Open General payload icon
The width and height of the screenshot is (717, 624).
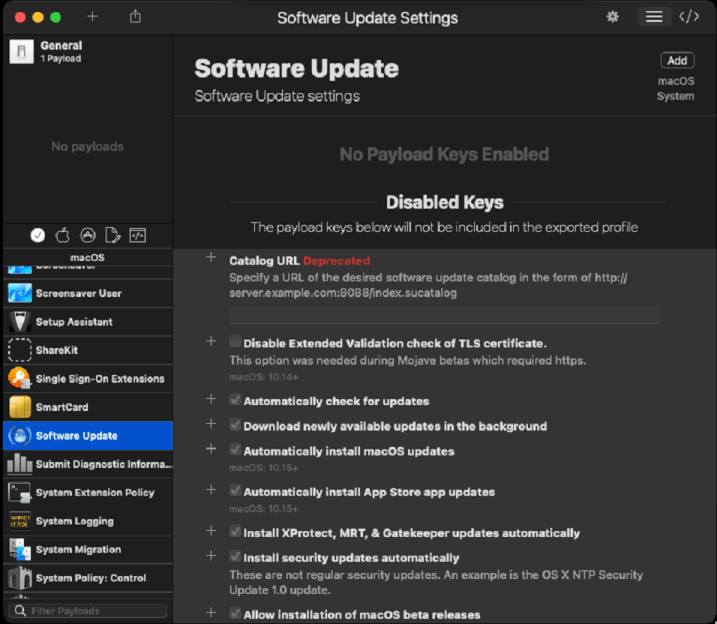coord(21,52)
